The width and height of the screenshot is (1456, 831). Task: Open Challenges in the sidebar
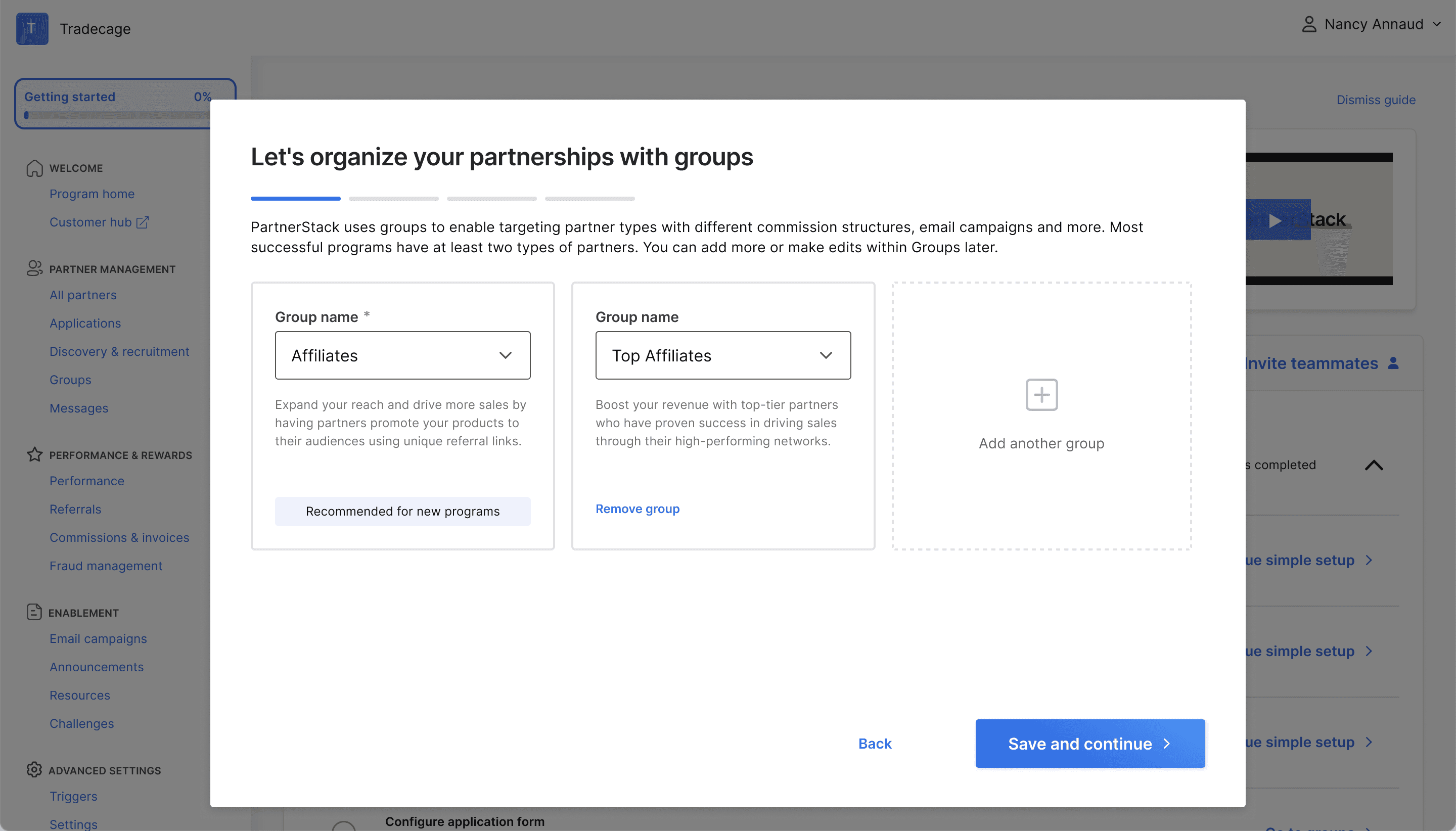tap(81, 723)
